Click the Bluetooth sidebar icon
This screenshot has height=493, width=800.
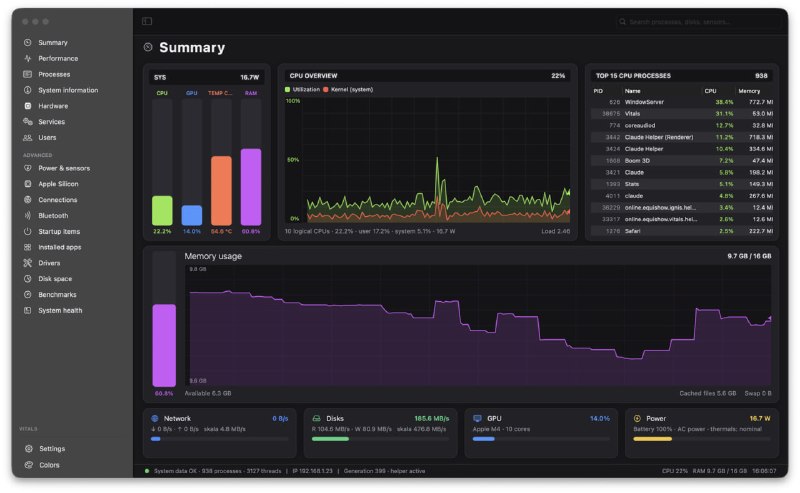tap(28, 215)
